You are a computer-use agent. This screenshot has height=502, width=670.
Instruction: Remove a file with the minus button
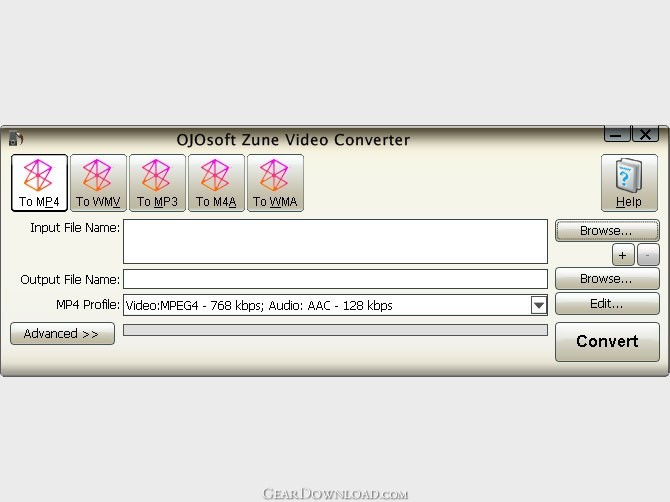[648, 255]
